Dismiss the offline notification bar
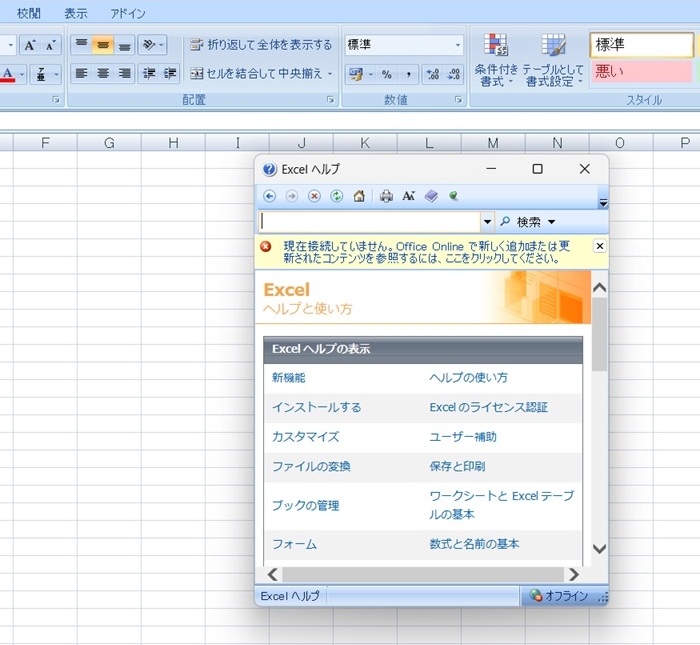Screen dimensions: 700x645 600,246
